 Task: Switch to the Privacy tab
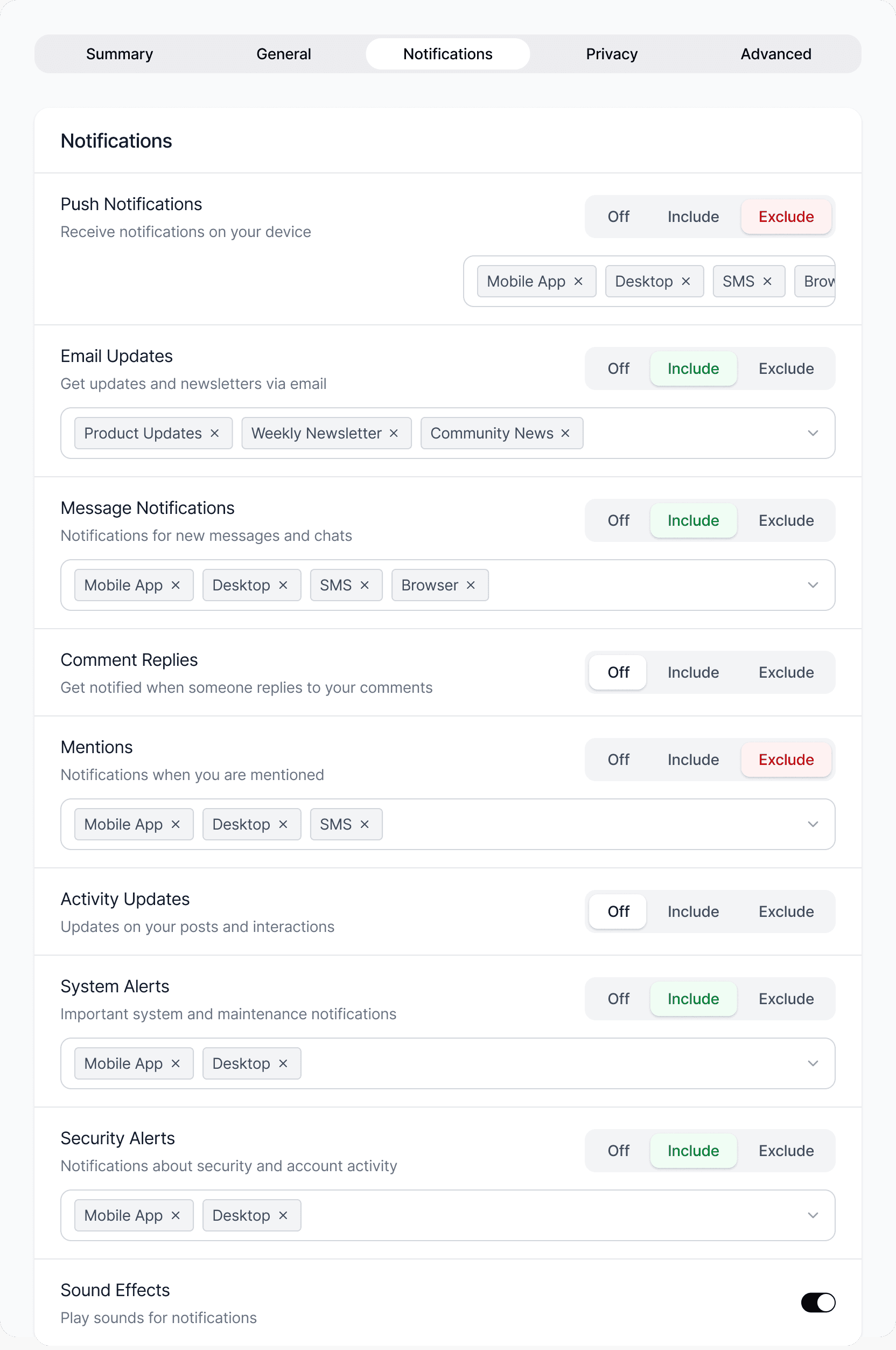(612, 54)
